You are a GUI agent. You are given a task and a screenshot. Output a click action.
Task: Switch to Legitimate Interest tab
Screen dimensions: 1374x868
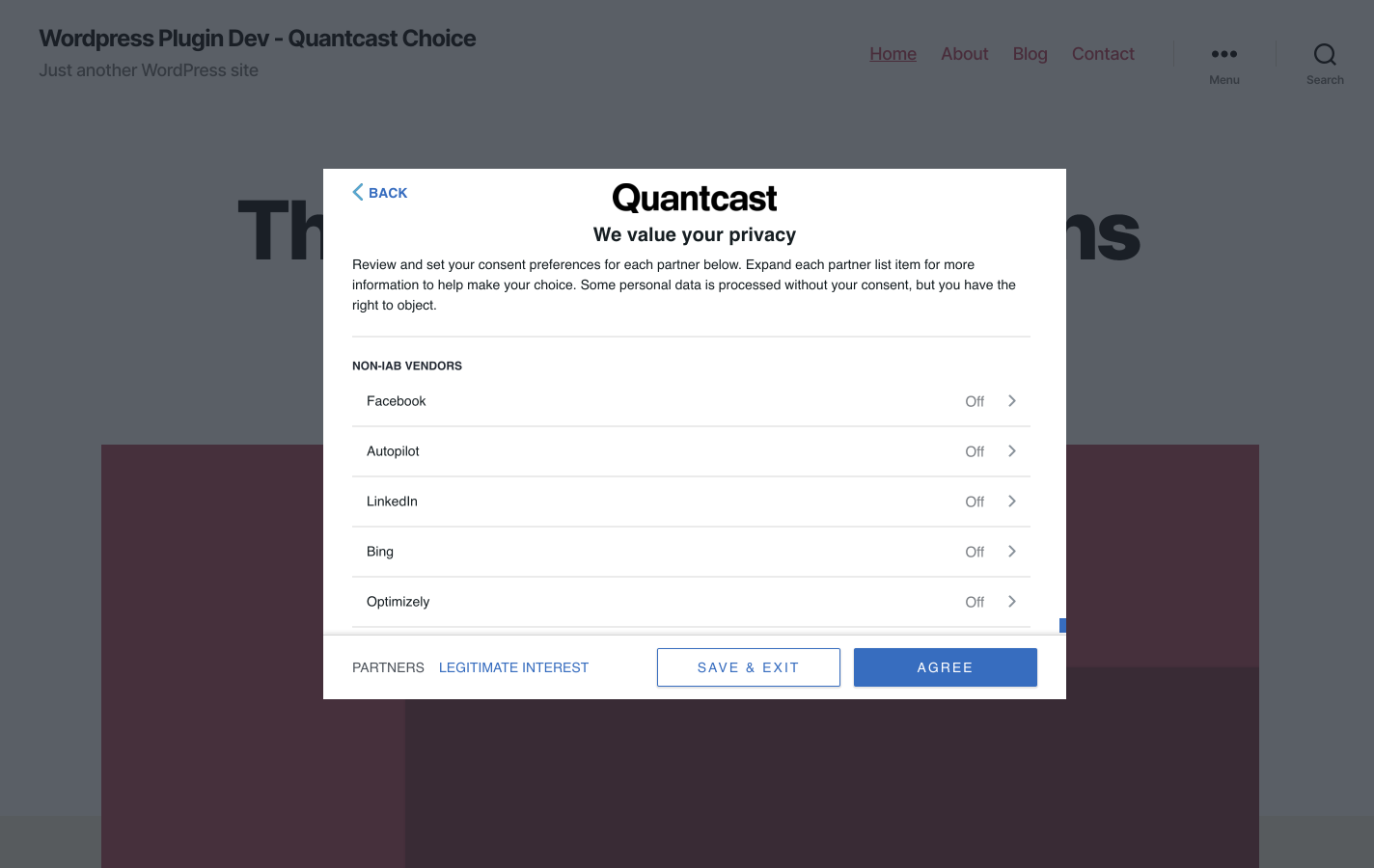click(513, 667)
